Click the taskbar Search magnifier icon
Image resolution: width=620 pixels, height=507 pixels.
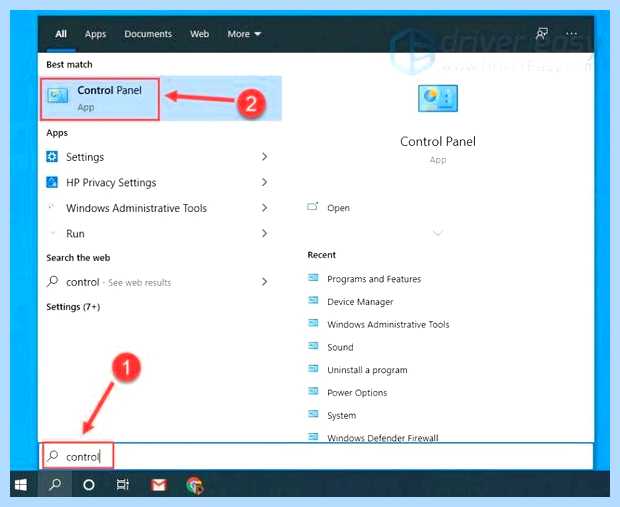click(55, 484)
